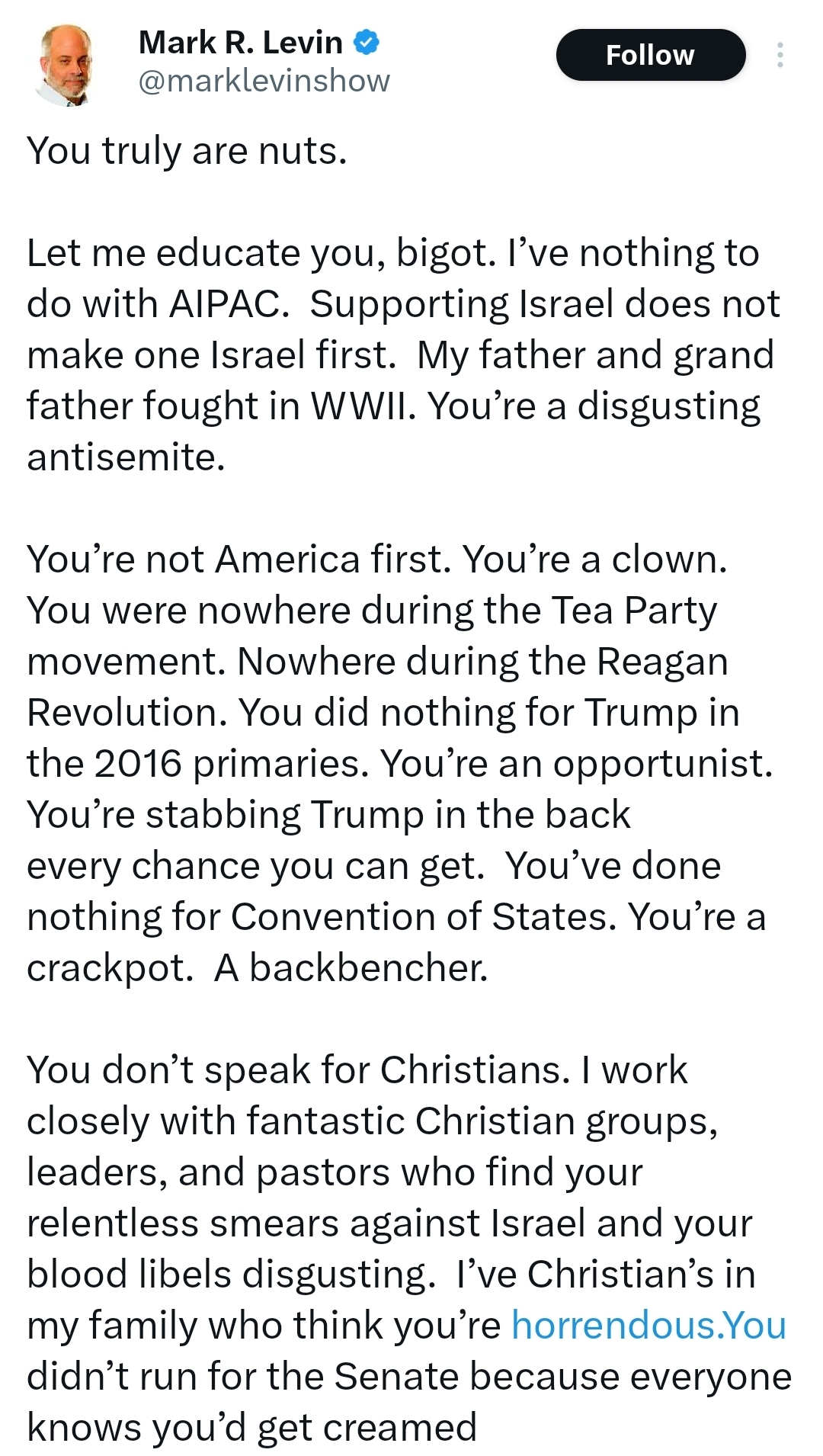Click the word "antisemite." in the tweet
823x1456 pixels.
pos(126,457)
